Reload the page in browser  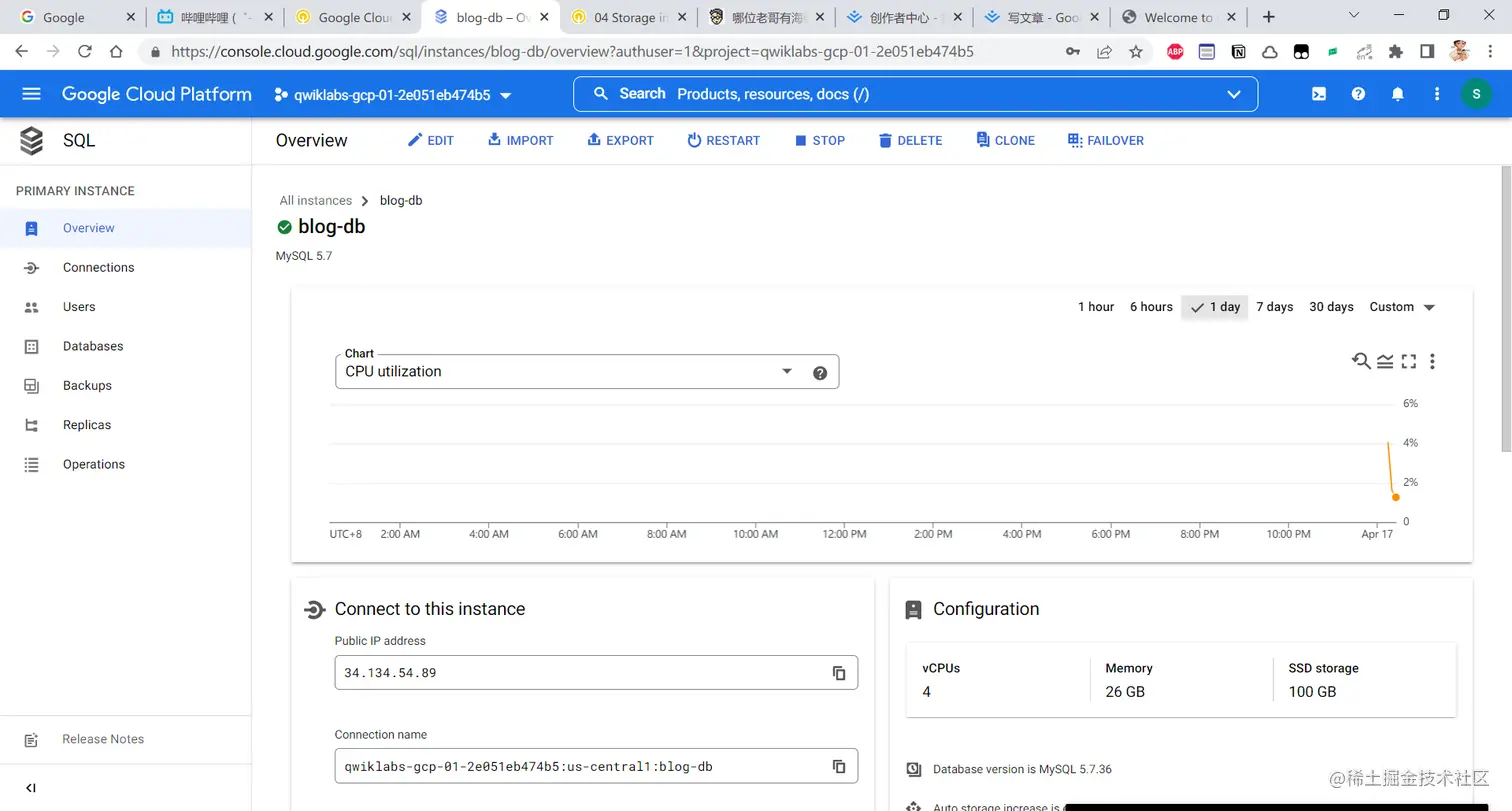(x=84, y=52)
